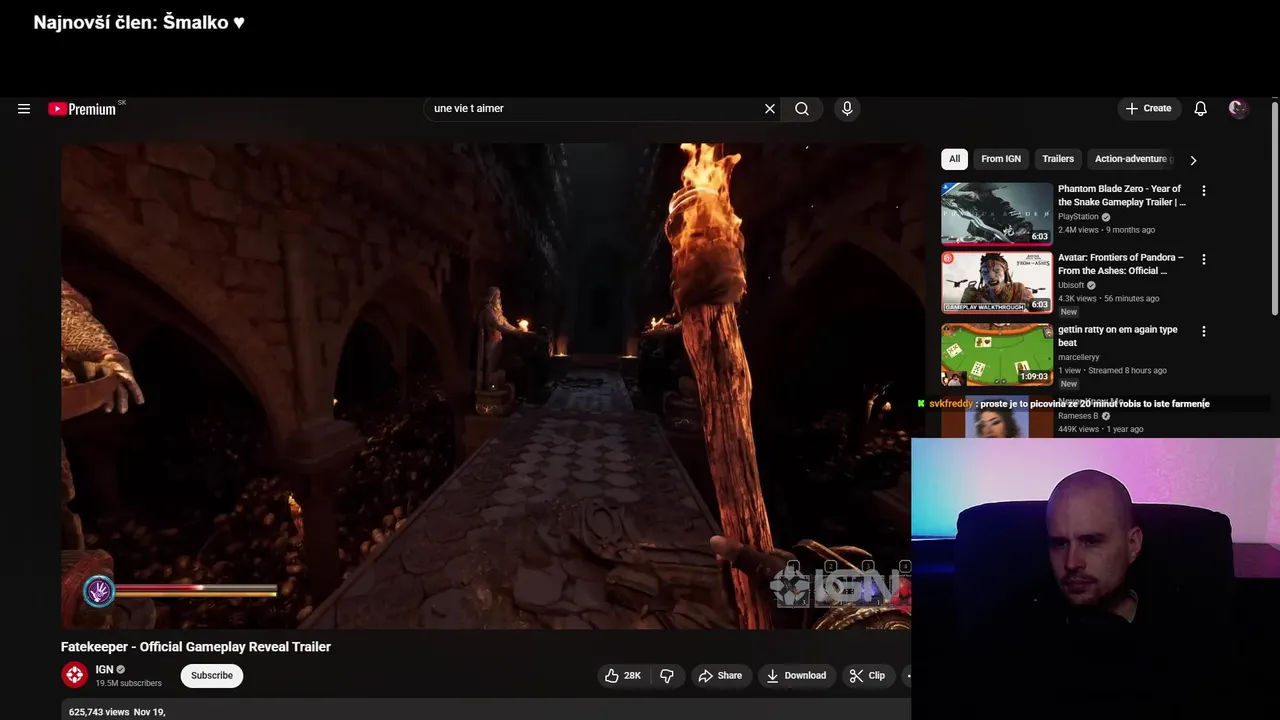
Task: Open the YouTube guide hamburger menu
Action: point(24,109)
